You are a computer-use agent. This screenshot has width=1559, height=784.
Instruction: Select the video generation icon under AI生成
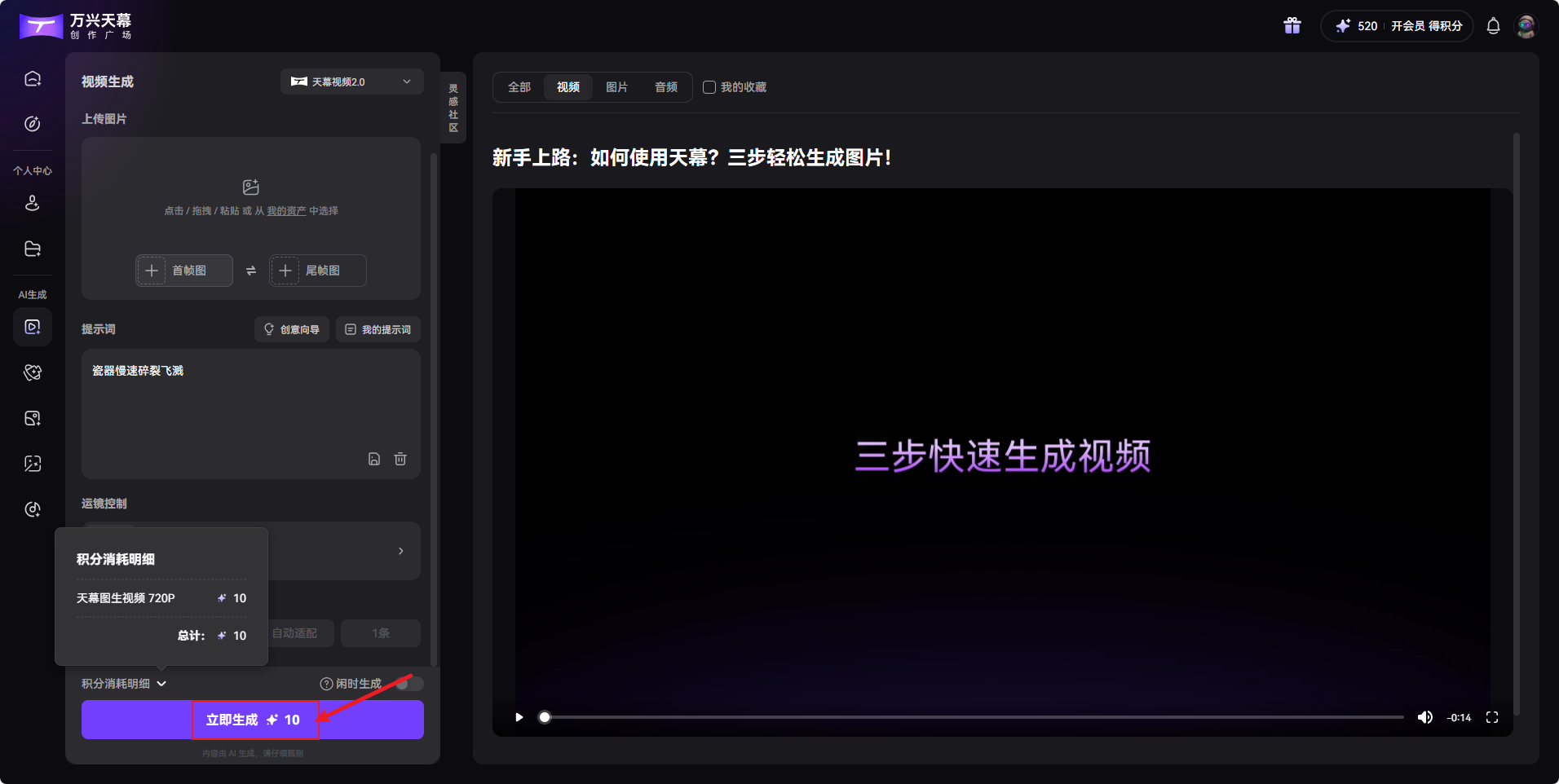click(x=32, y=327)
